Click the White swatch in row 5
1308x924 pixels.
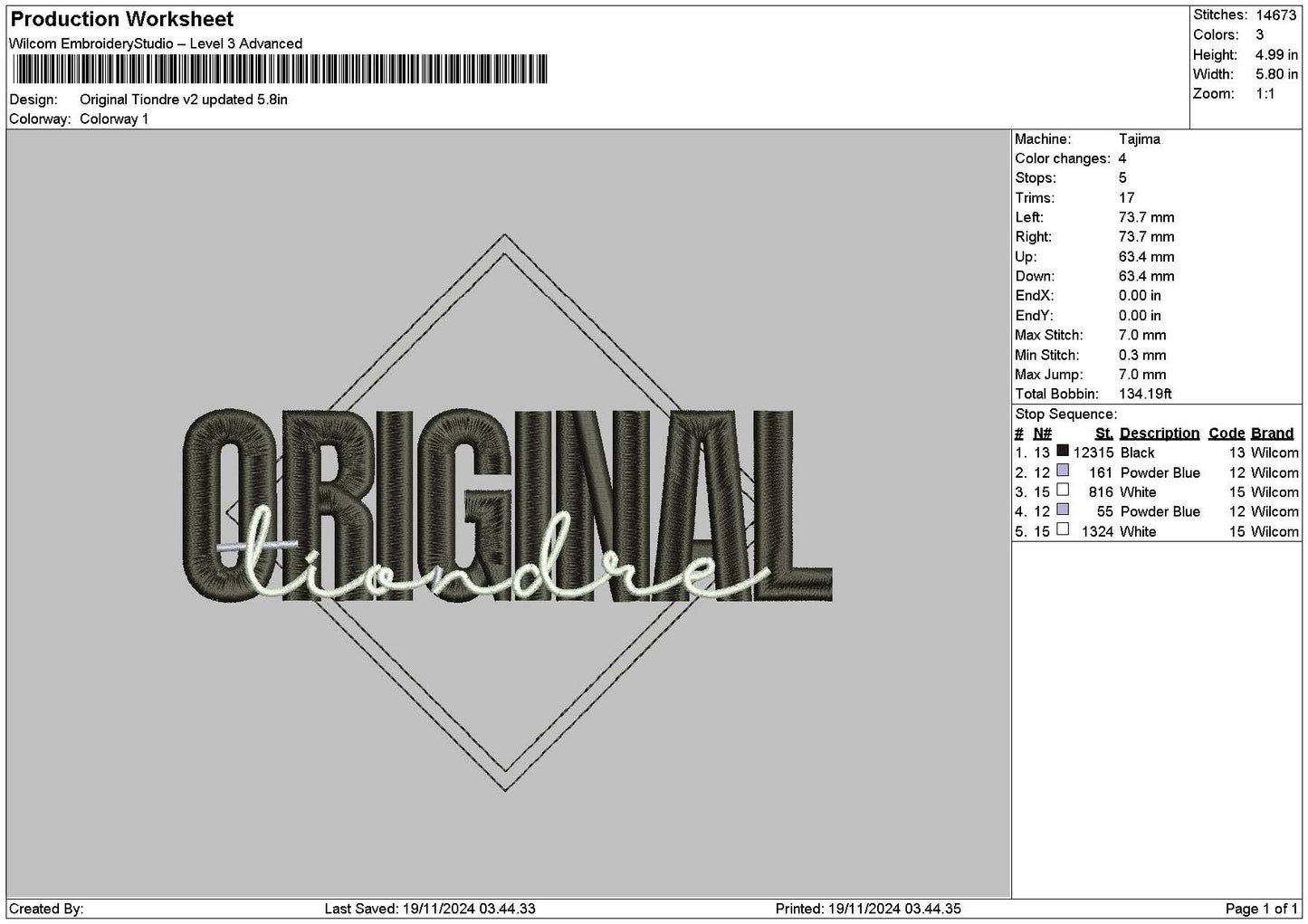(x=1063, y=529)
